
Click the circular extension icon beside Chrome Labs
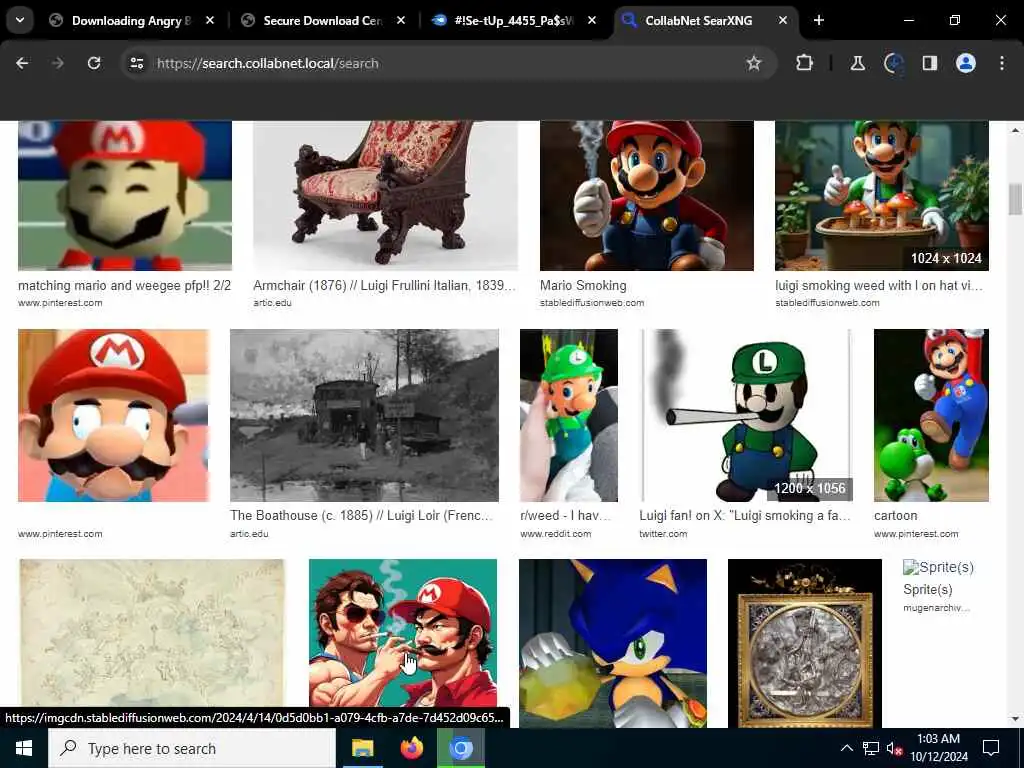pyautogui.click(x=893, y=63)
